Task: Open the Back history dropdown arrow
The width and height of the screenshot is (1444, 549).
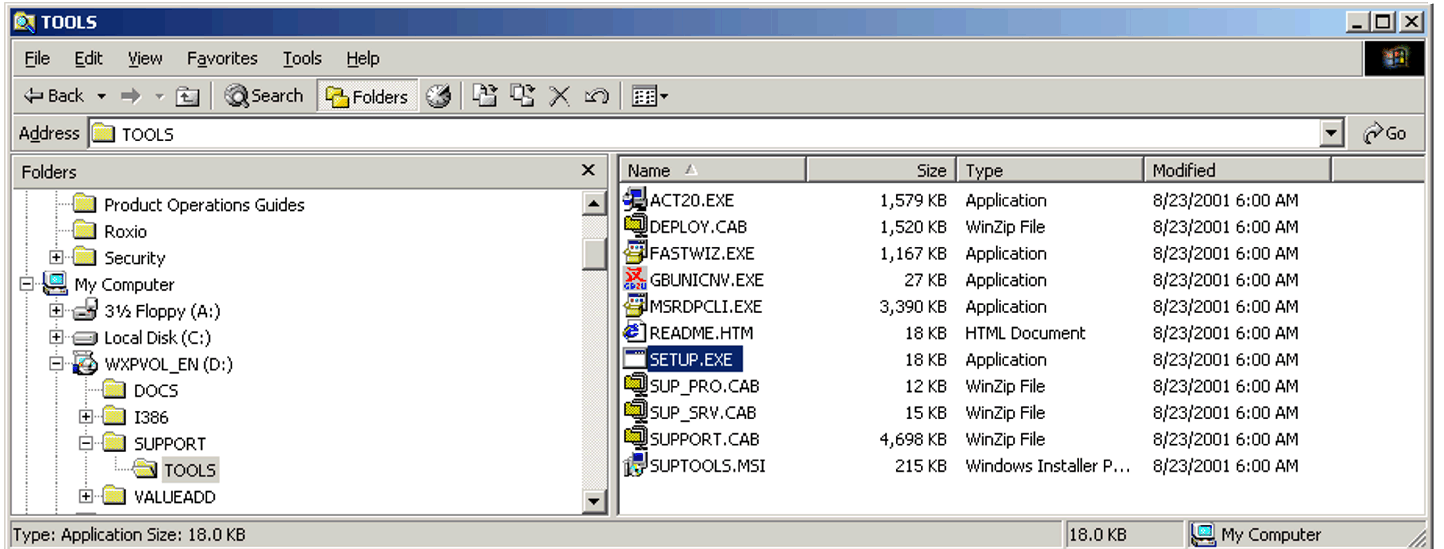Action: (101, 96)
